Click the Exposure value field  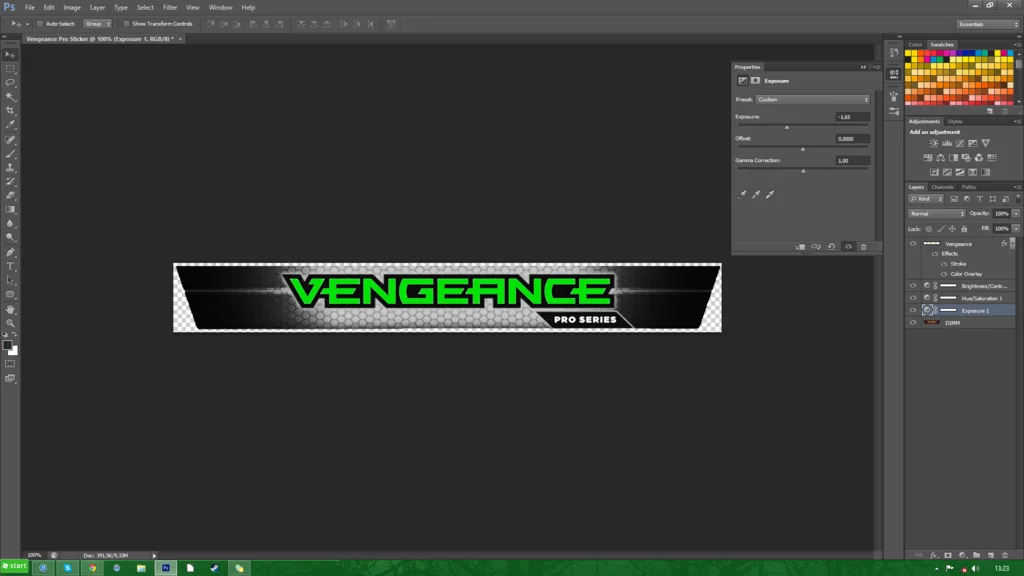852,117
